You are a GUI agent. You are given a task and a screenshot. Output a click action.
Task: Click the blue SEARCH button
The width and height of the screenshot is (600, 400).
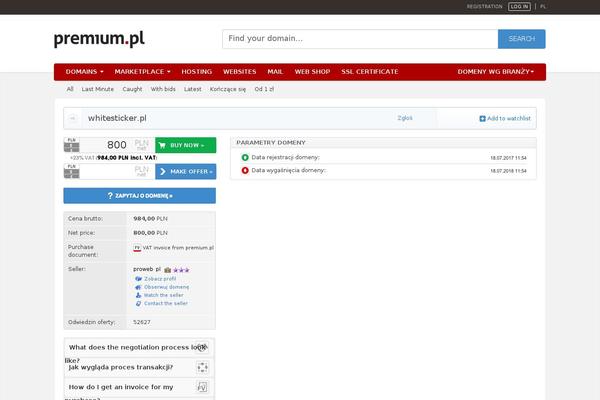click(x=522, y=39)
